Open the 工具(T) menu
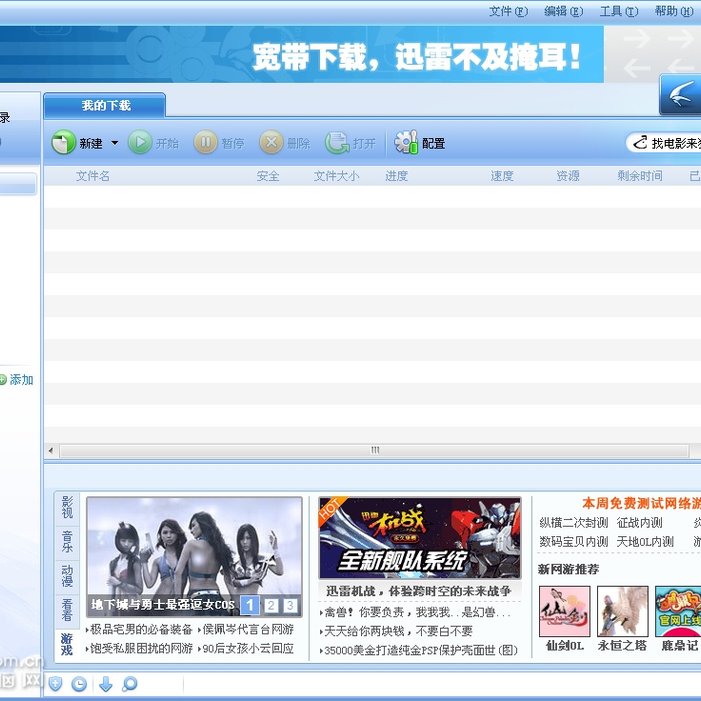This screenshot has height=701, width=701. (x=619, y=11)
